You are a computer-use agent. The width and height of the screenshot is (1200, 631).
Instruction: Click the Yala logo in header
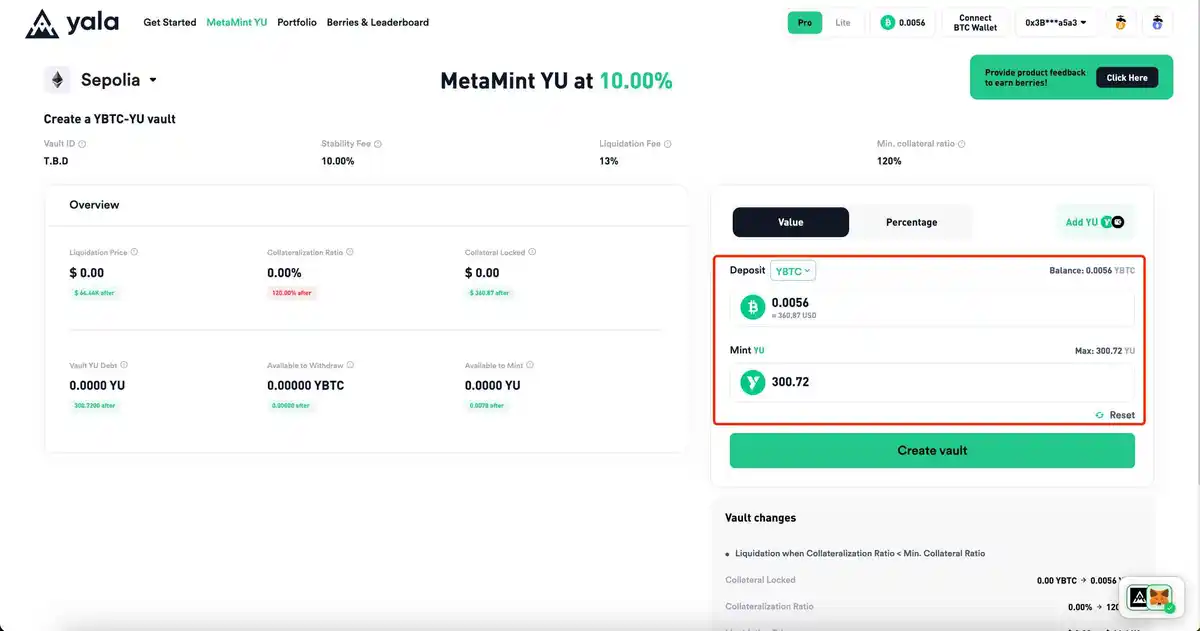click(x=71, y=23)
